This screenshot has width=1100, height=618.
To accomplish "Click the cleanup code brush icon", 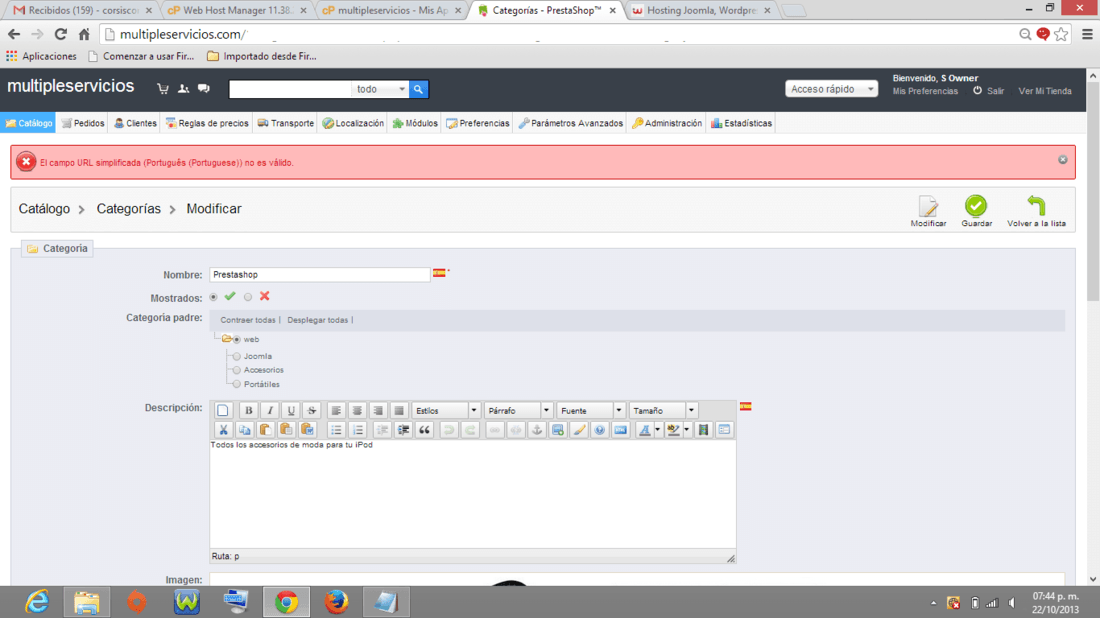I will coord(579,430).
